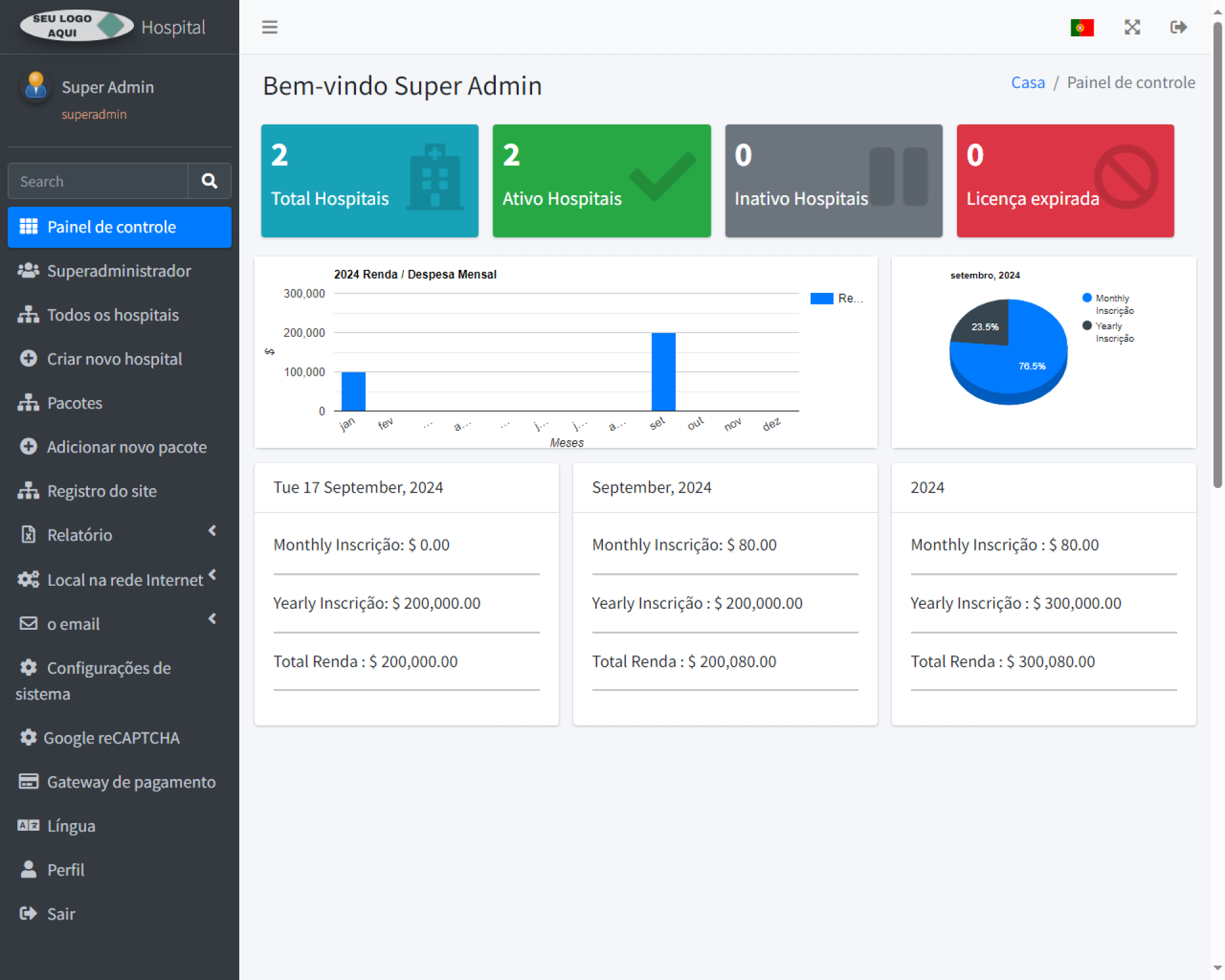Screen dimensions: 1225x980
Task: Click the Casa breadcrumb link
Action: coord(1027,82)
